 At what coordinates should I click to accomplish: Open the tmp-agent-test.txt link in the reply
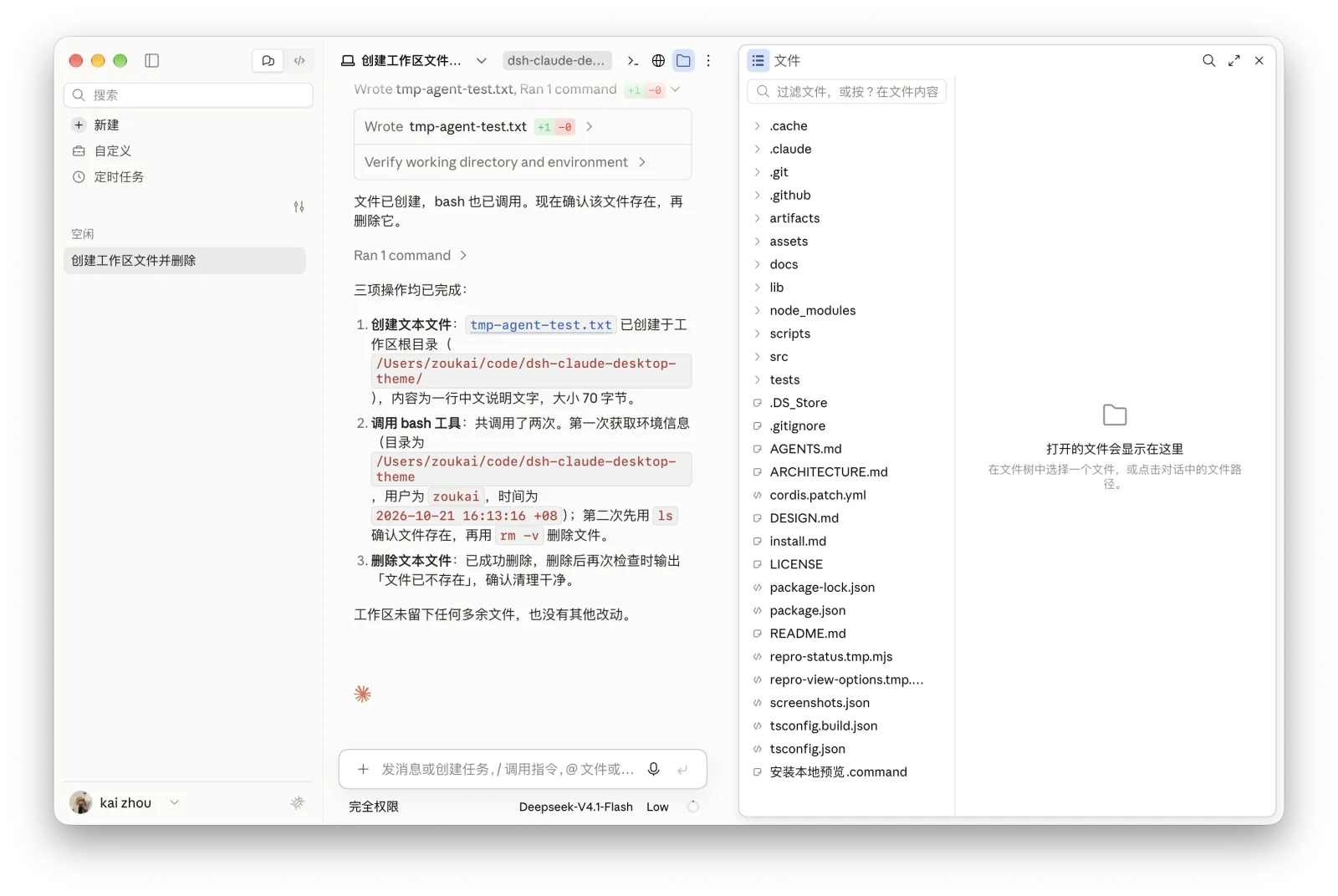pos(541,325)
